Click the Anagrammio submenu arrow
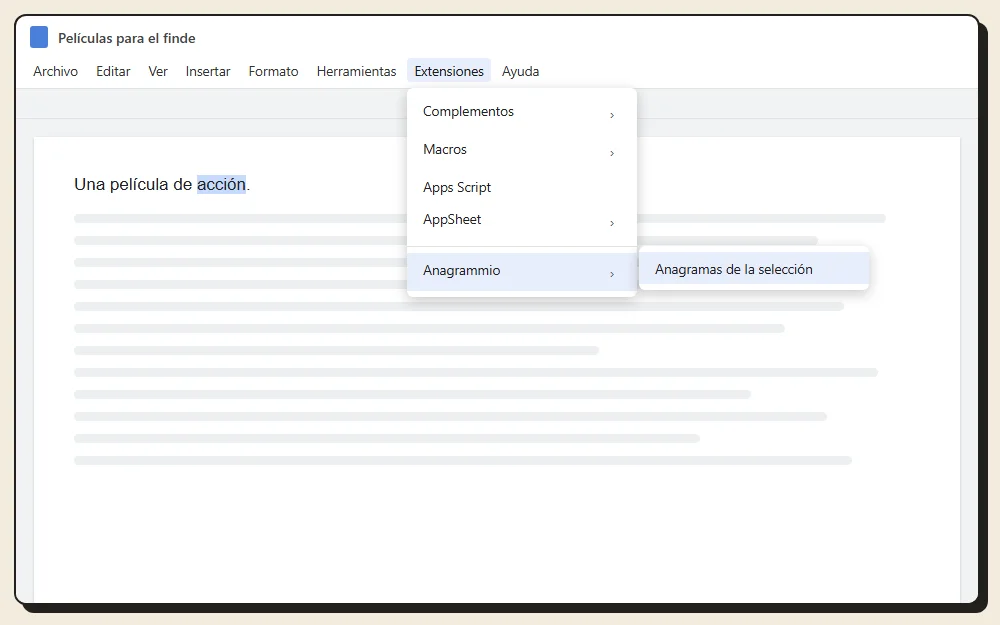 pos(612,274)
